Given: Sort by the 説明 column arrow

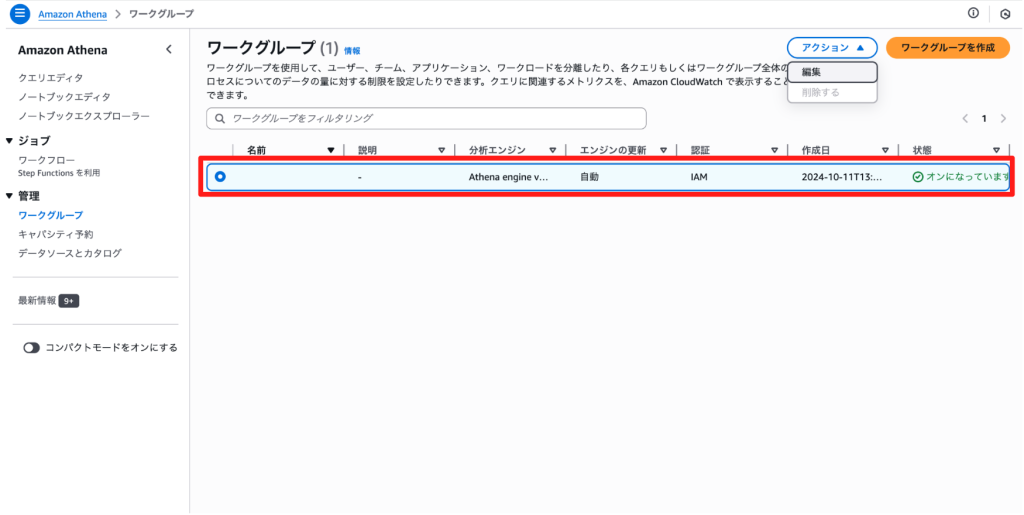Looking at the screenshot, I should point(441,150).
